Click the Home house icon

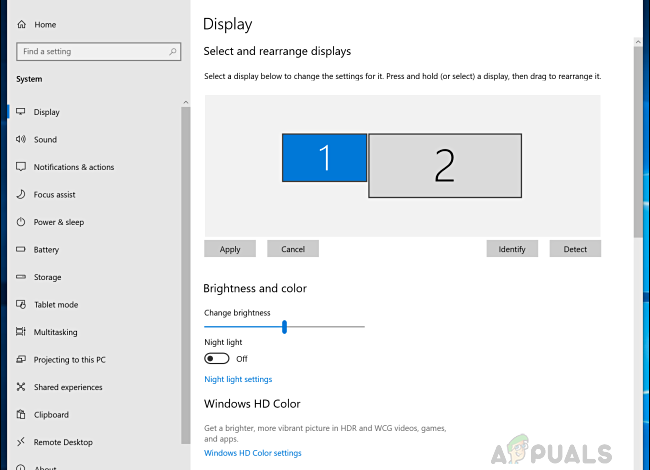click(22, 24)
